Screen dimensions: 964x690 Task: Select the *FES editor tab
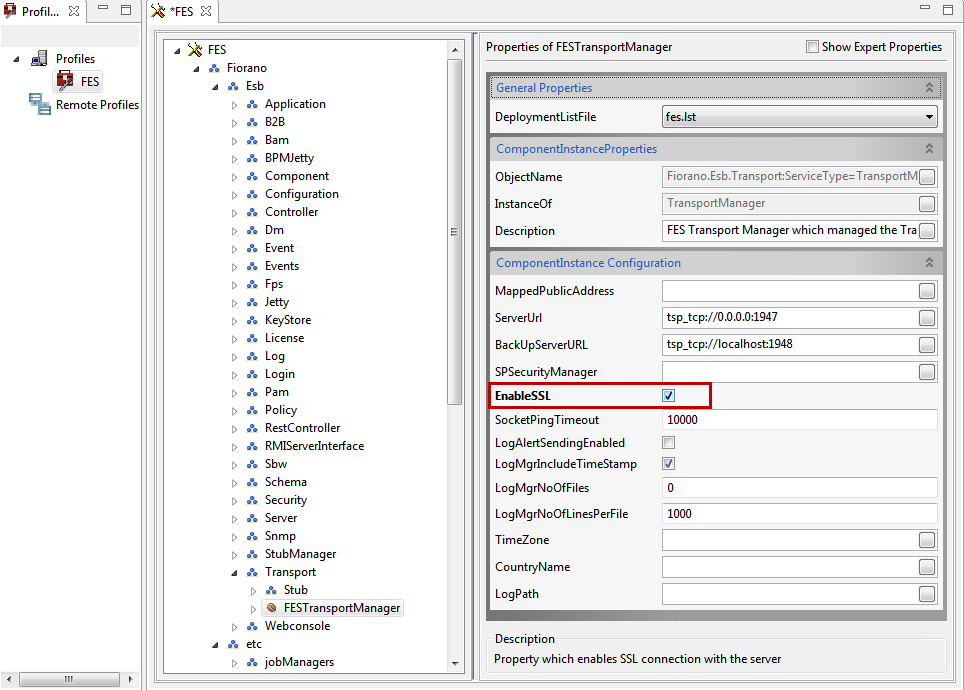tap(182, 11)
